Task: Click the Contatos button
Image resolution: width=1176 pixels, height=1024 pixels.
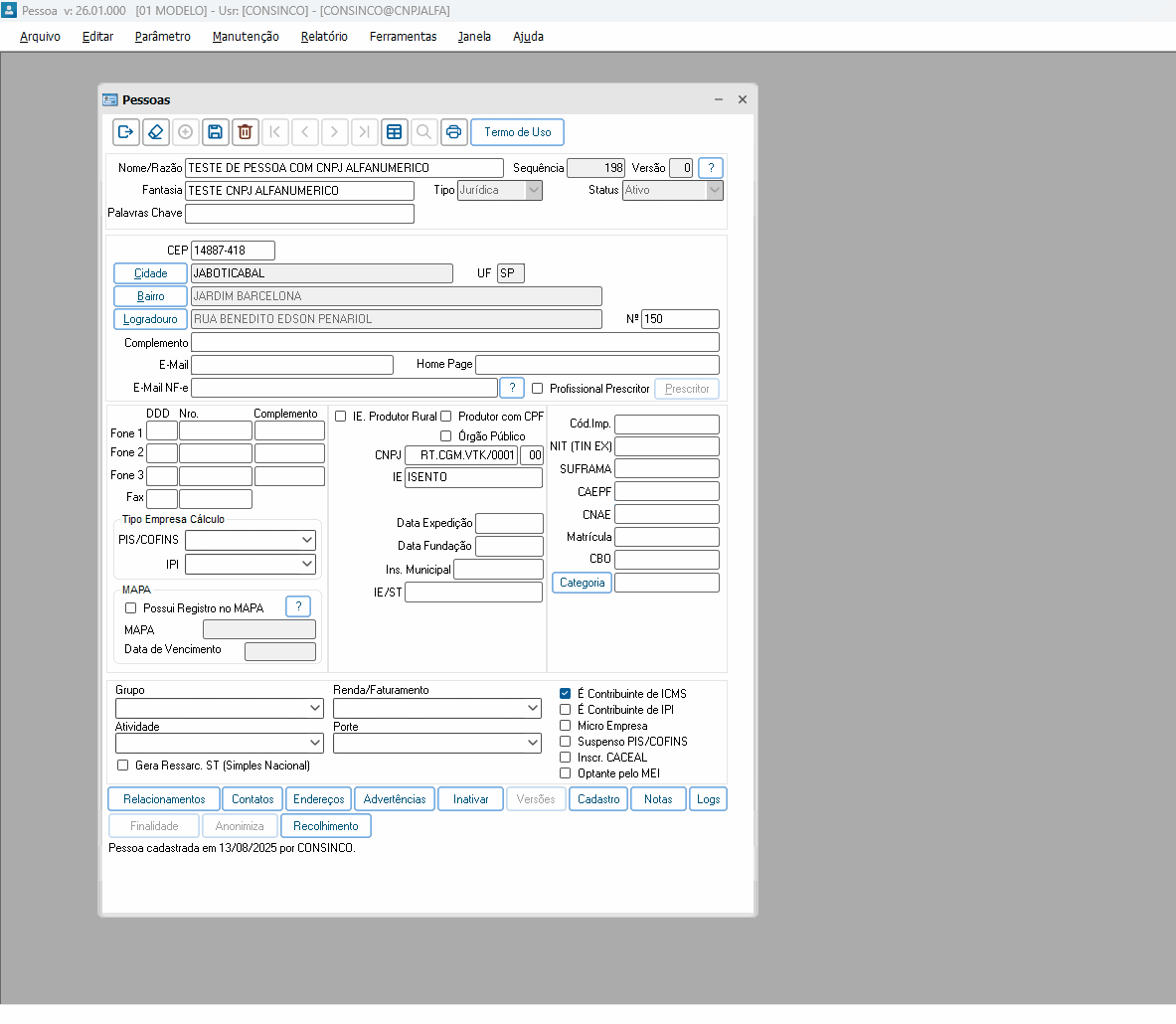Action: tap(252, 799)
